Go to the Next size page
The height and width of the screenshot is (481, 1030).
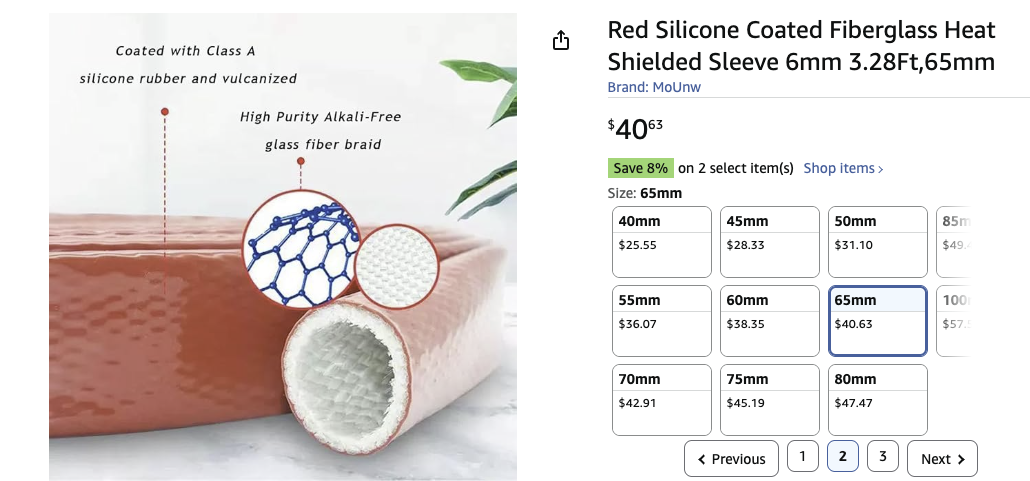941,459
